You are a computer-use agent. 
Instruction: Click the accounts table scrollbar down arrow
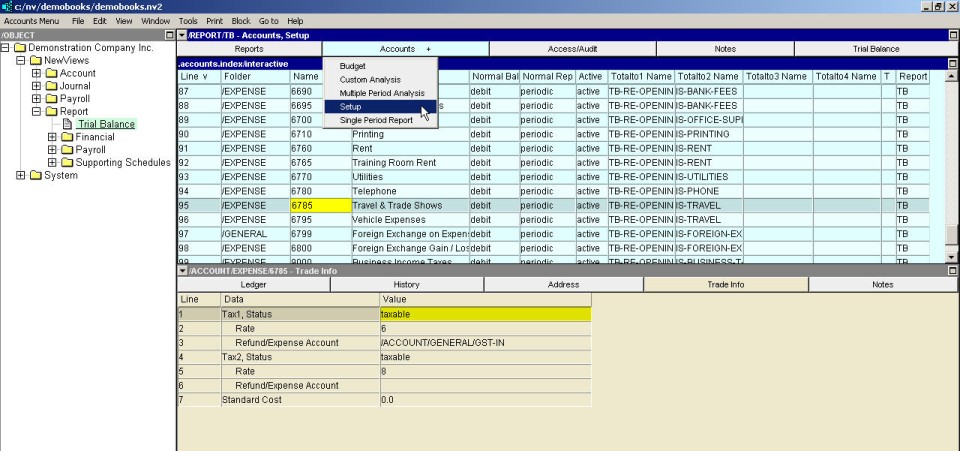pyautogui.click(x=952, y=257)
